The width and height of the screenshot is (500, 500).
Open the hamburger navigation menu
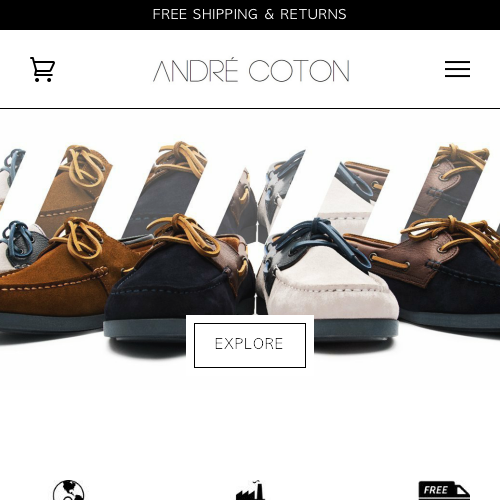(457, 69)
